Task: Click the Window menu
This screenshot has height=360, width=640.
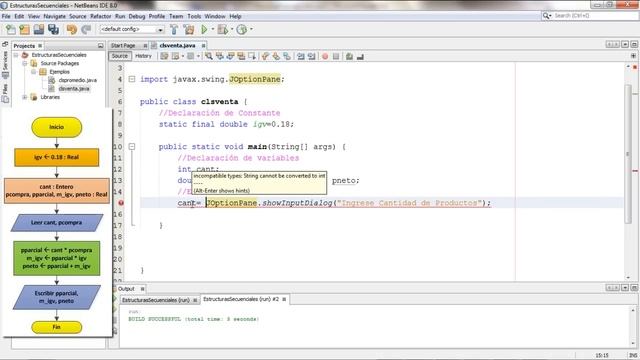Action: pyautogui.click(x=215, y=16)
